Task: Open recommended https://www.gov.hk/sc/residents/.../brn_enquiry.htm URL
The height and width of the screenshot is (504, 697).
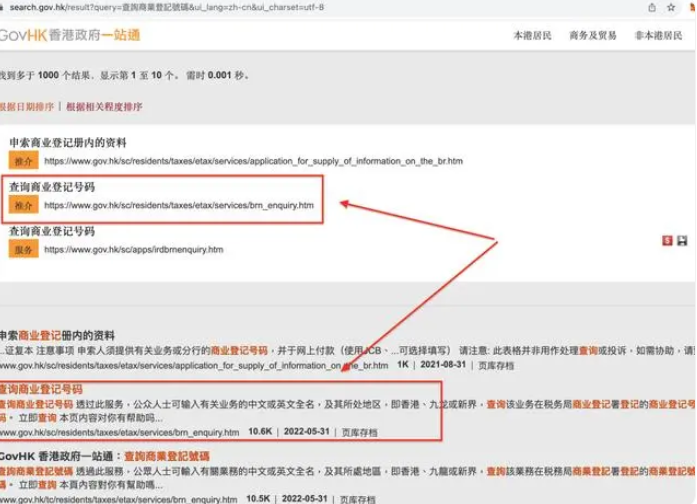Action: pos(179,205)
